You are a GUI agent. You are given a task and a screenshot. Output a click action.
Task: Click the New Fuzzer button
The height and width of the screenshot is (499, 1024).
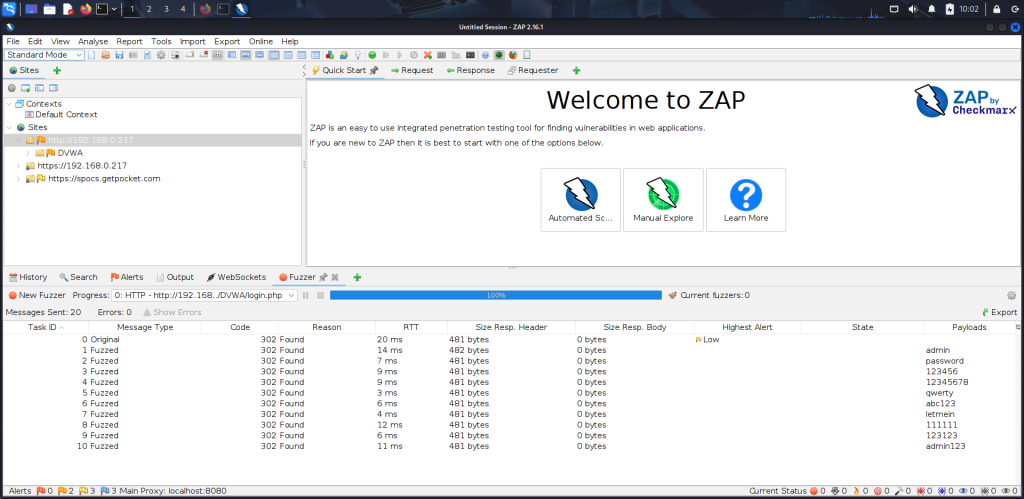(x=37, y=295)
